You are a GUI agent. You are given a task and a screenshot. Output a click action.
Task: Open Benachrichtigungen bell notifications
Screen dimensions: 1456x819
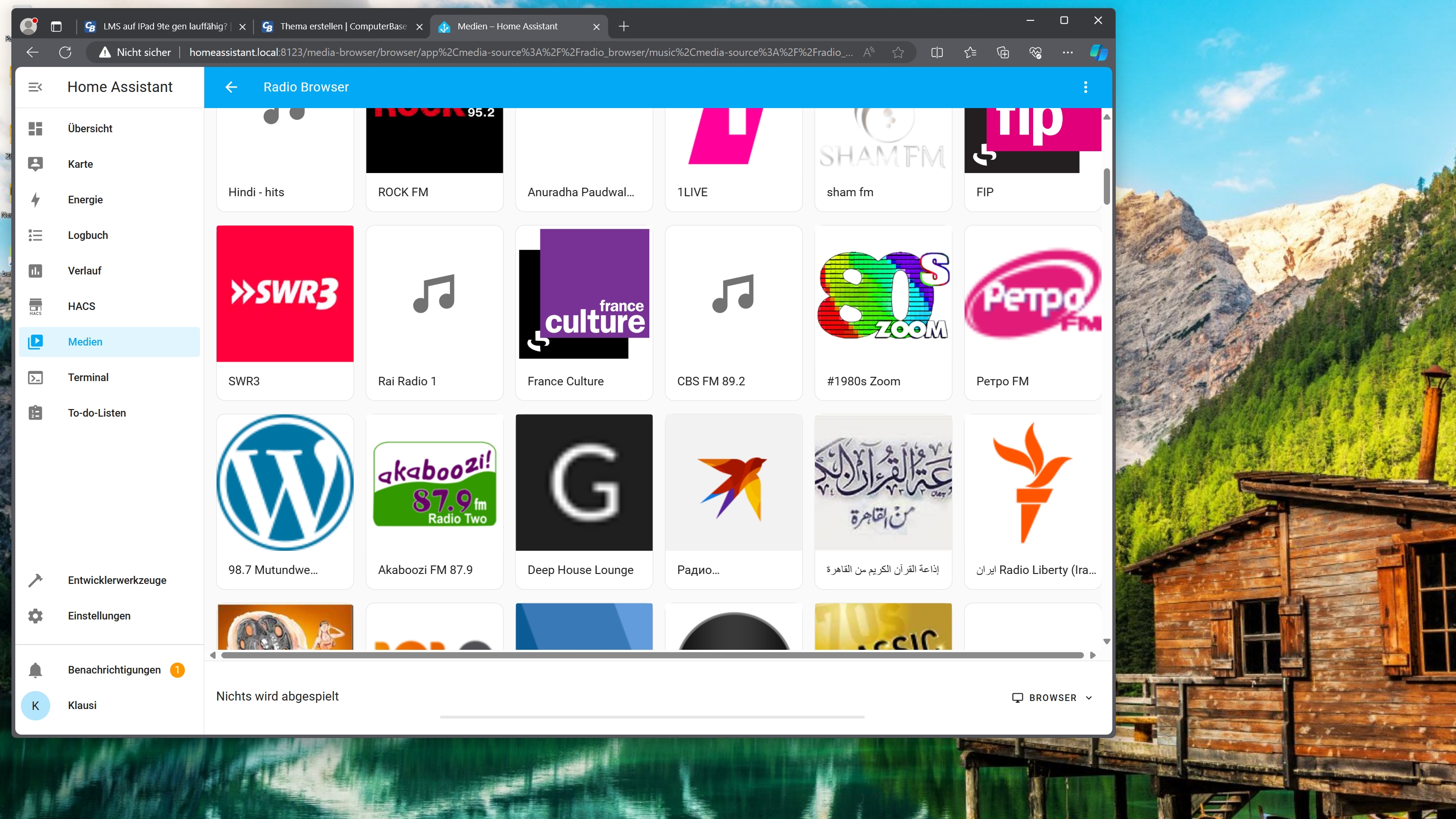(x=36, y=670)
